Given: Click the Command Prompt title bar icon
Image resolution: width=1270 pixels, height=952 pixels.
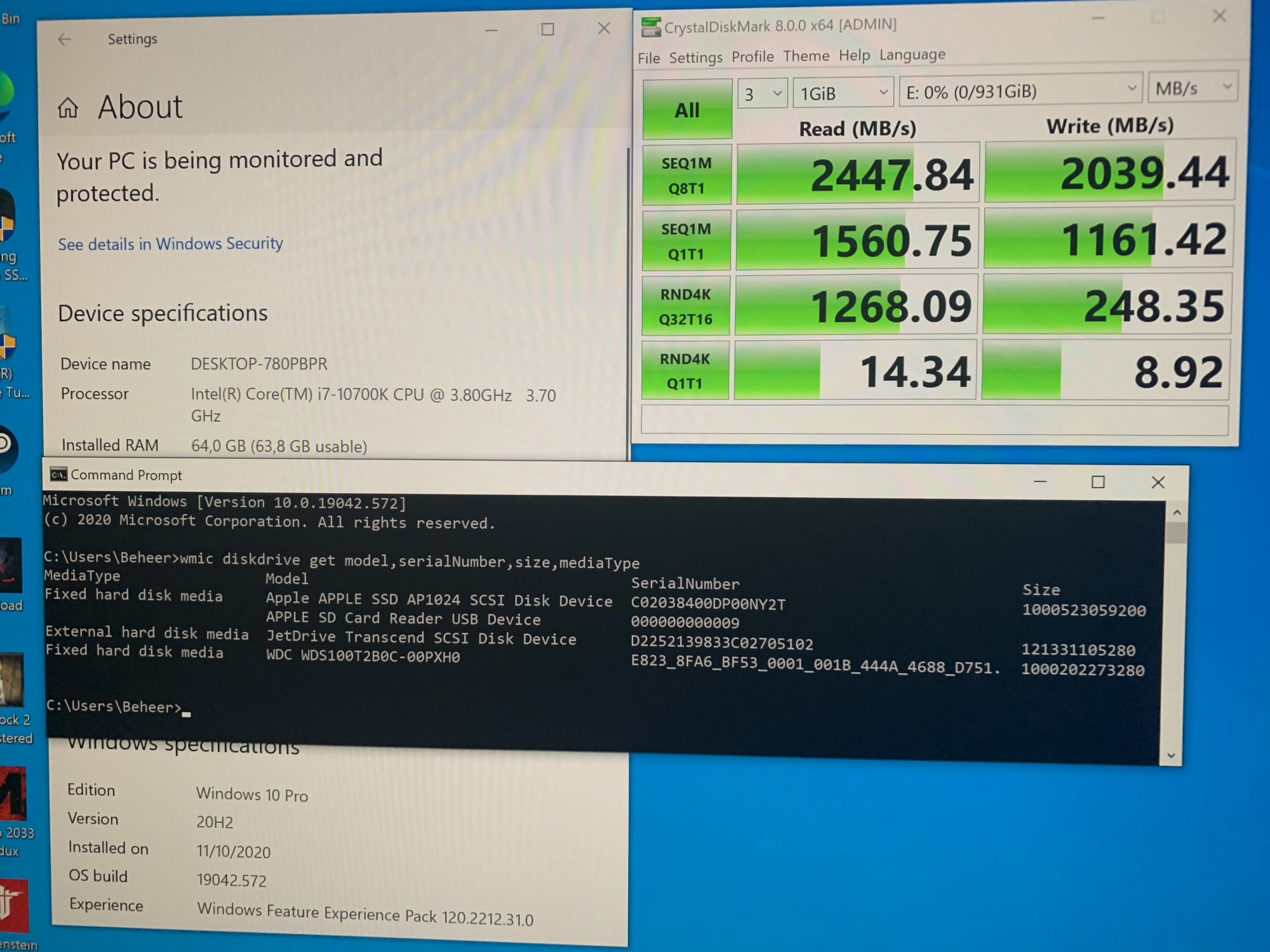Looking at the screenshot, I should (58, 475).
